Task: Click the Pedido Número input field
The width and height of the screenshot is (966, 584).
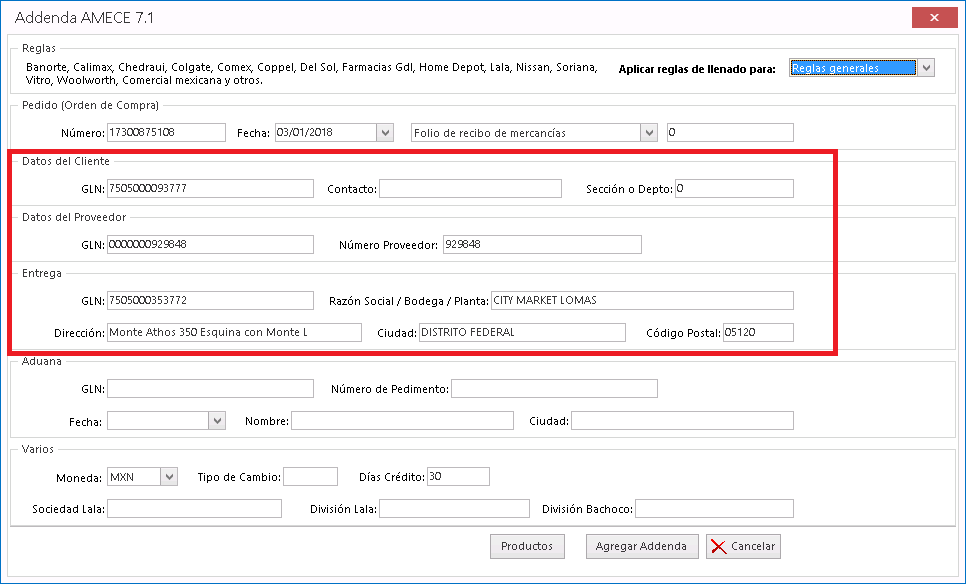Action: coord(166,132)
